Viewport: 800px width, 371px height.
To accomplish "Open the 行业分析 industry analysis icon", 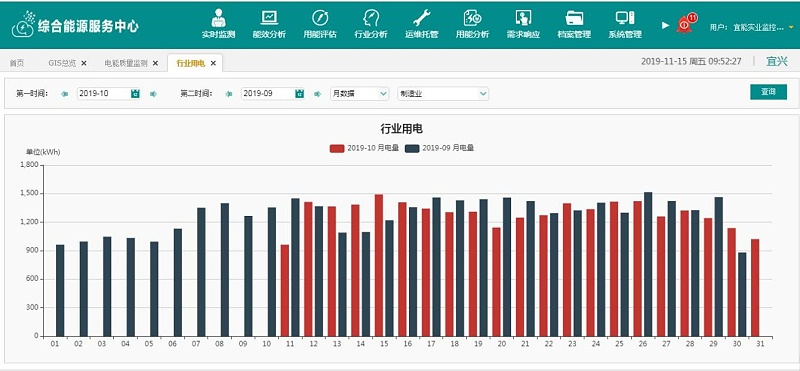I will click(371, 18).
